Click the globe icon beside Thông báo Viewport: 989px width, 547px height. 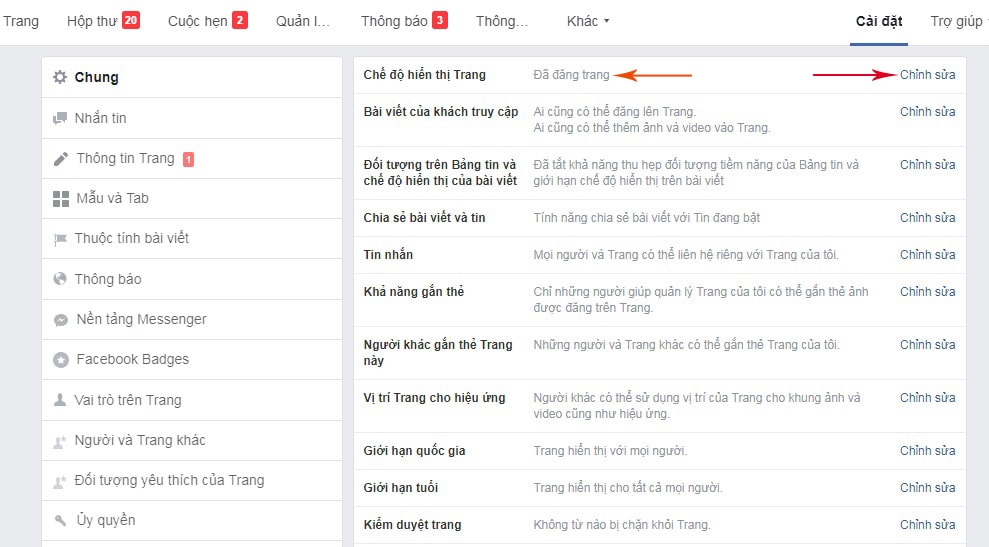click(60, 279)
